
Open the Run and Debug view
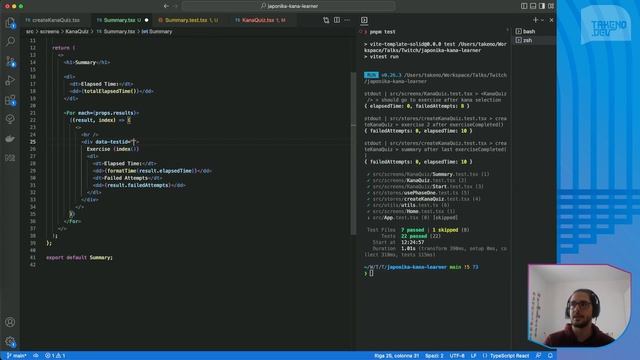[10, 81]
